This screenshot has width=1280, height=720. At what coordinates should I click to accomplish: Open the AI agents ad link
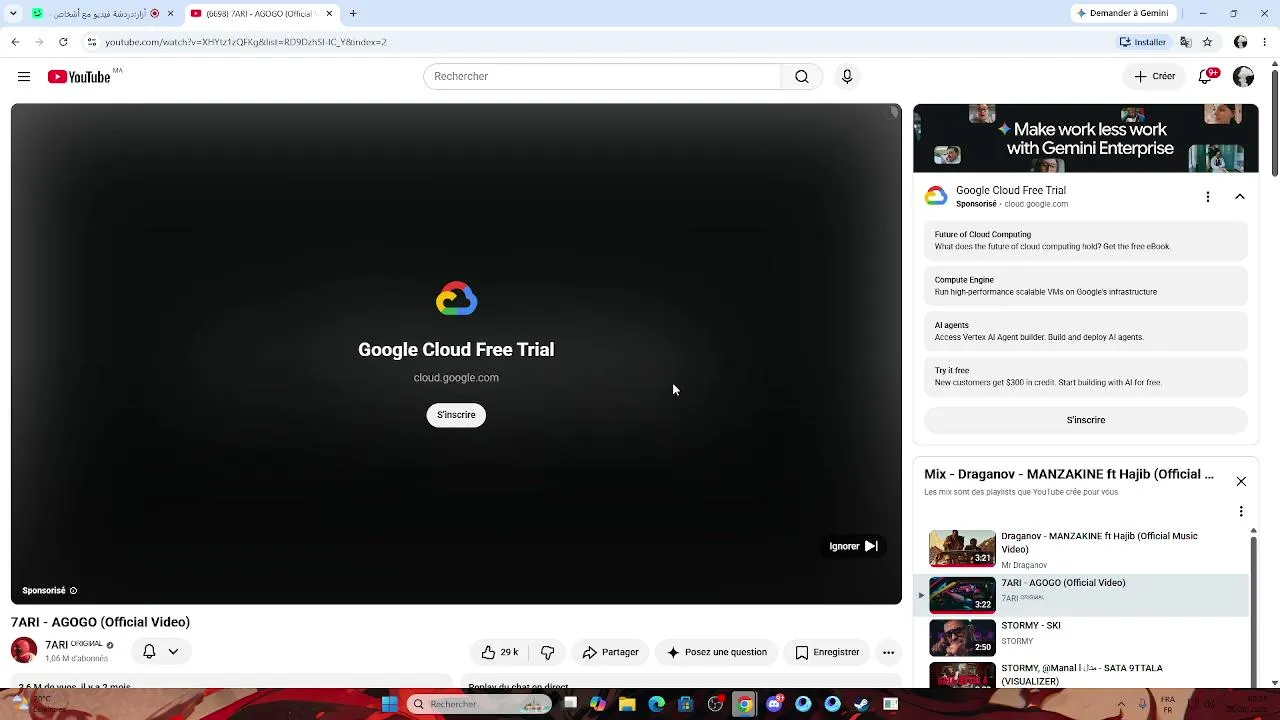(x=1086, y=331)
